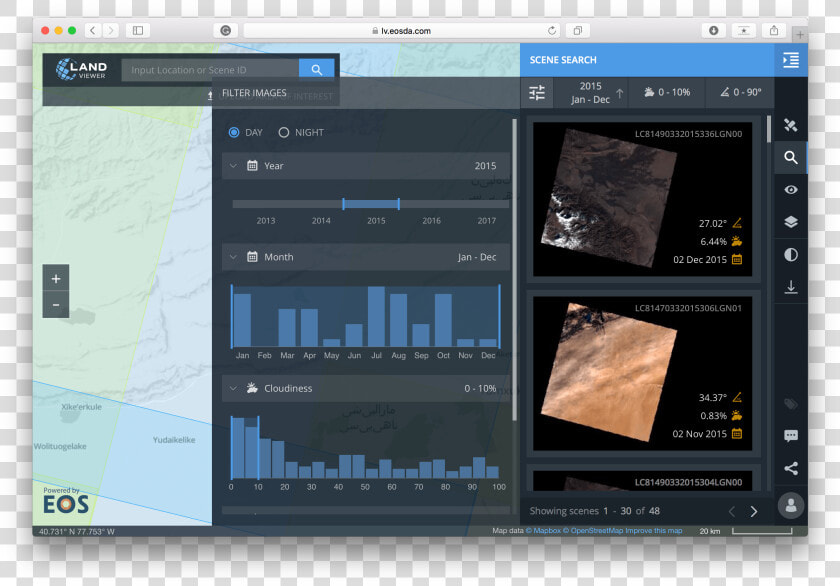Click the cloudiness histogram handle at 10
The image size is (840, 586).
click(258, 447)
